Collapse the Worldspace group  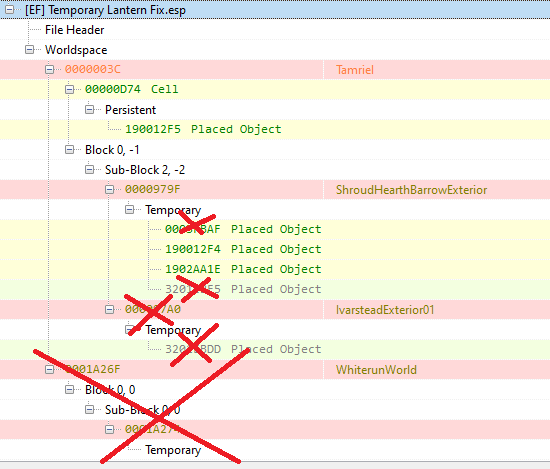tap(29, 49)
